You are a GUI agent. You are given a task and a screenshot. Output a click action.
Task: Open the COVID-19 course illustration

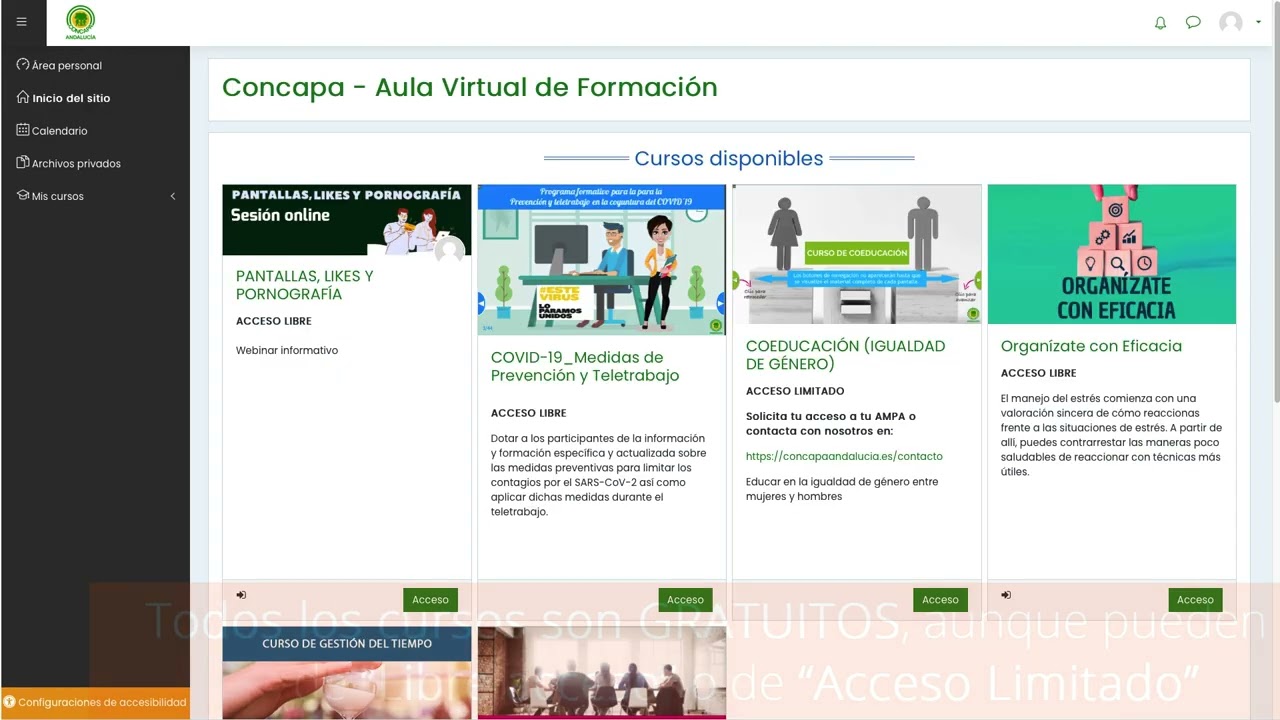[x=601, y=260]
